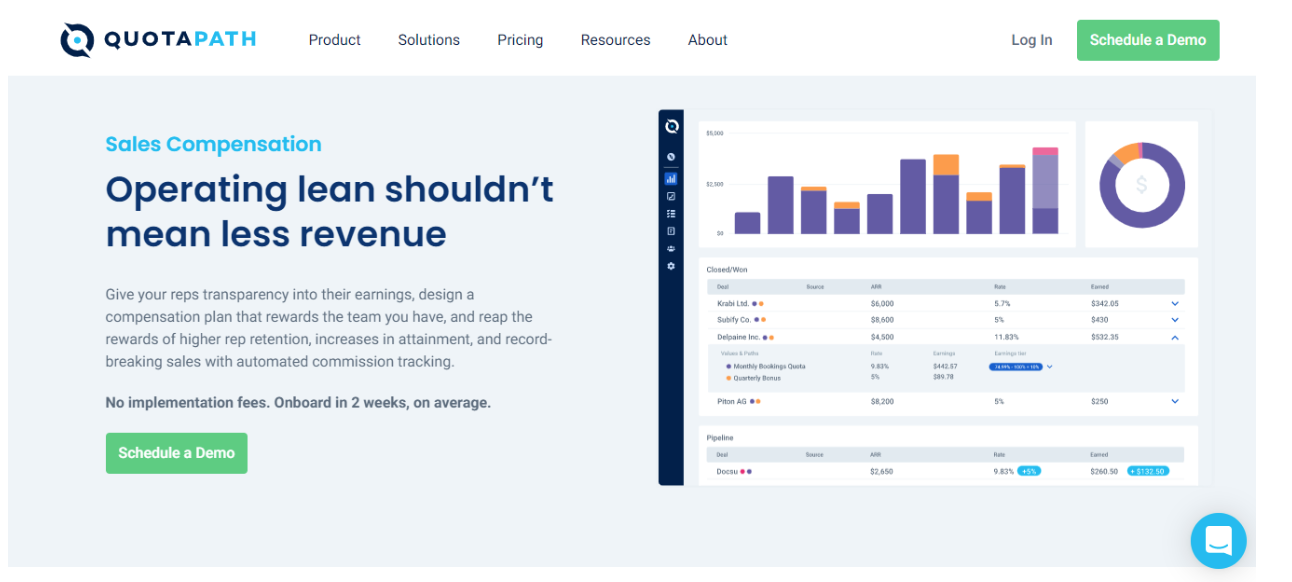1292x582 pixels.
Task: Click the +5% rate badge
Action: point(1029,471)
